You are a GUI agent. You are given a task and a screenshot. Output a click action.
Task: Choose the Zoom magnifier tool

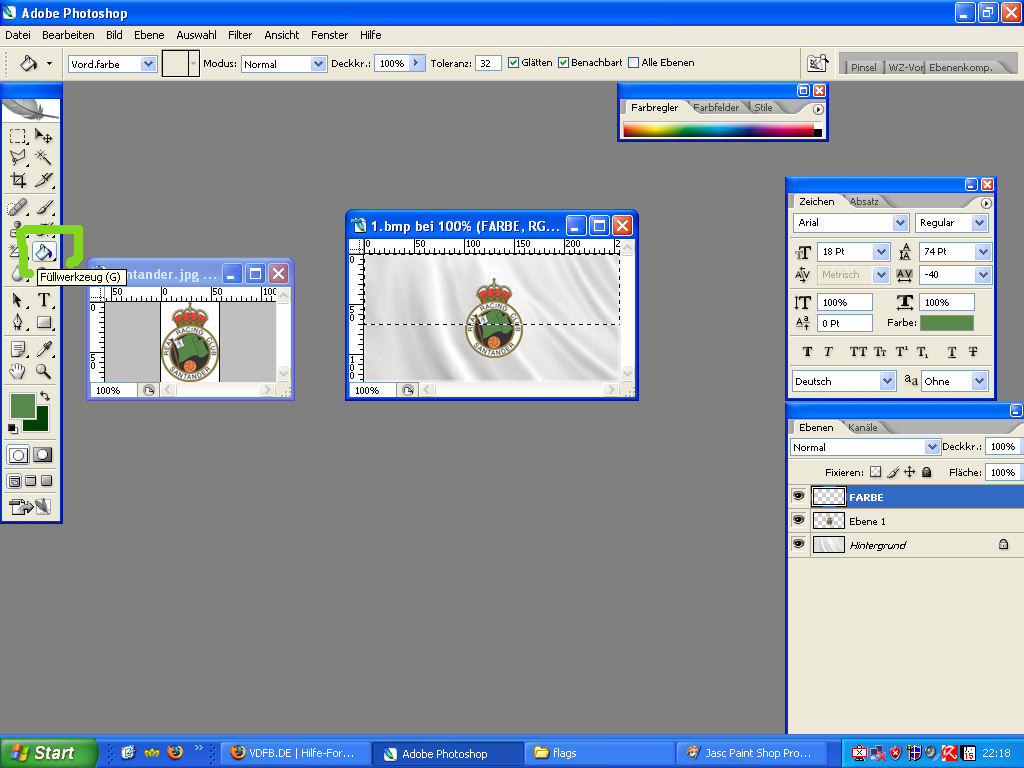[44, 371]
